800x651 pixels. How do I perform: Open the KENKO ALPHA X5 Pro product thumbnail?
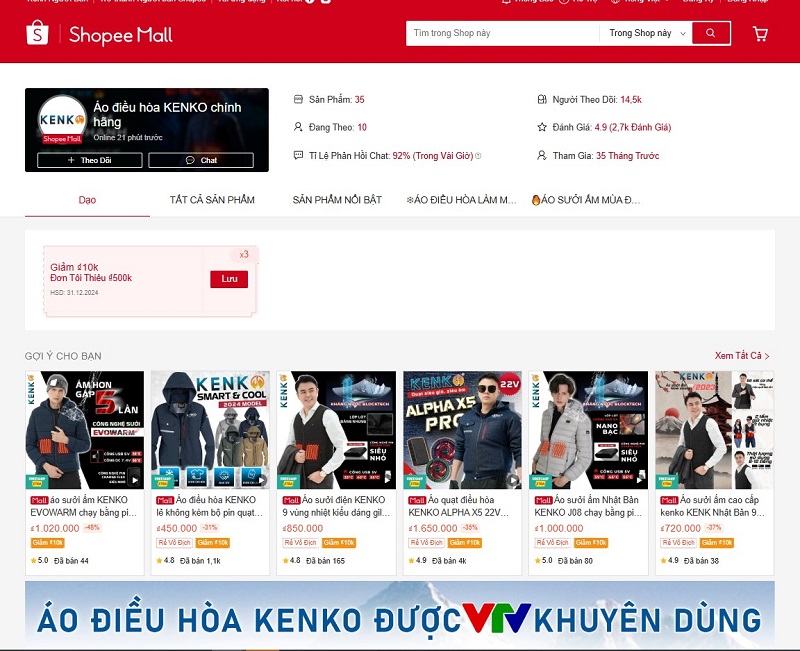[462, 430]
